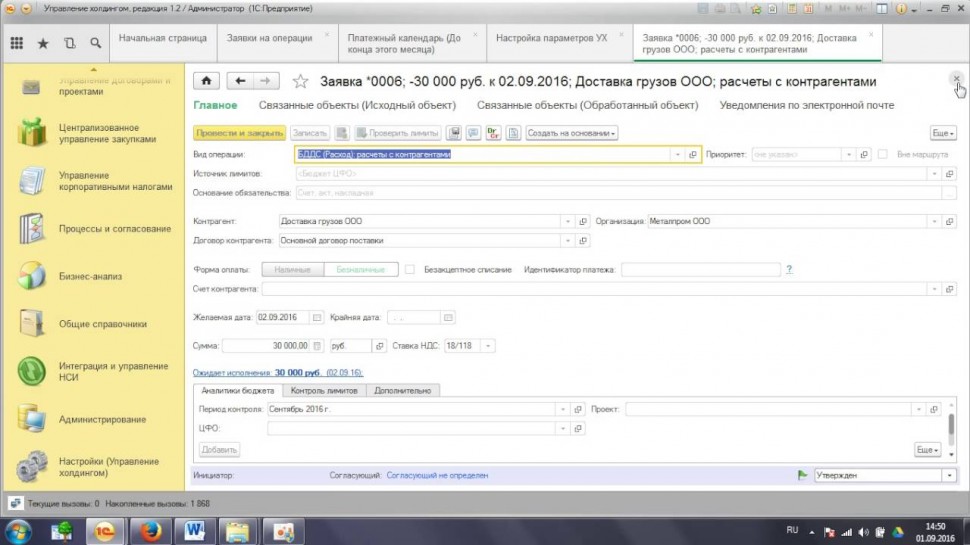Open the Ставка НДС dropdown list

pyautogui.click(x=489, y=346)
